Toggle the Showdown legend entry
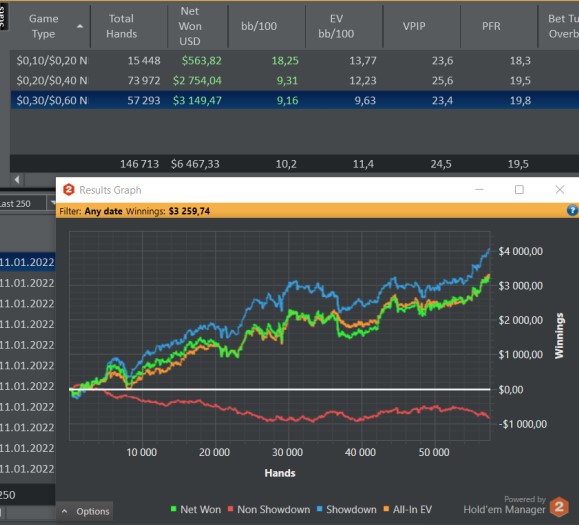The image size is (579, 525). (346, 509)
